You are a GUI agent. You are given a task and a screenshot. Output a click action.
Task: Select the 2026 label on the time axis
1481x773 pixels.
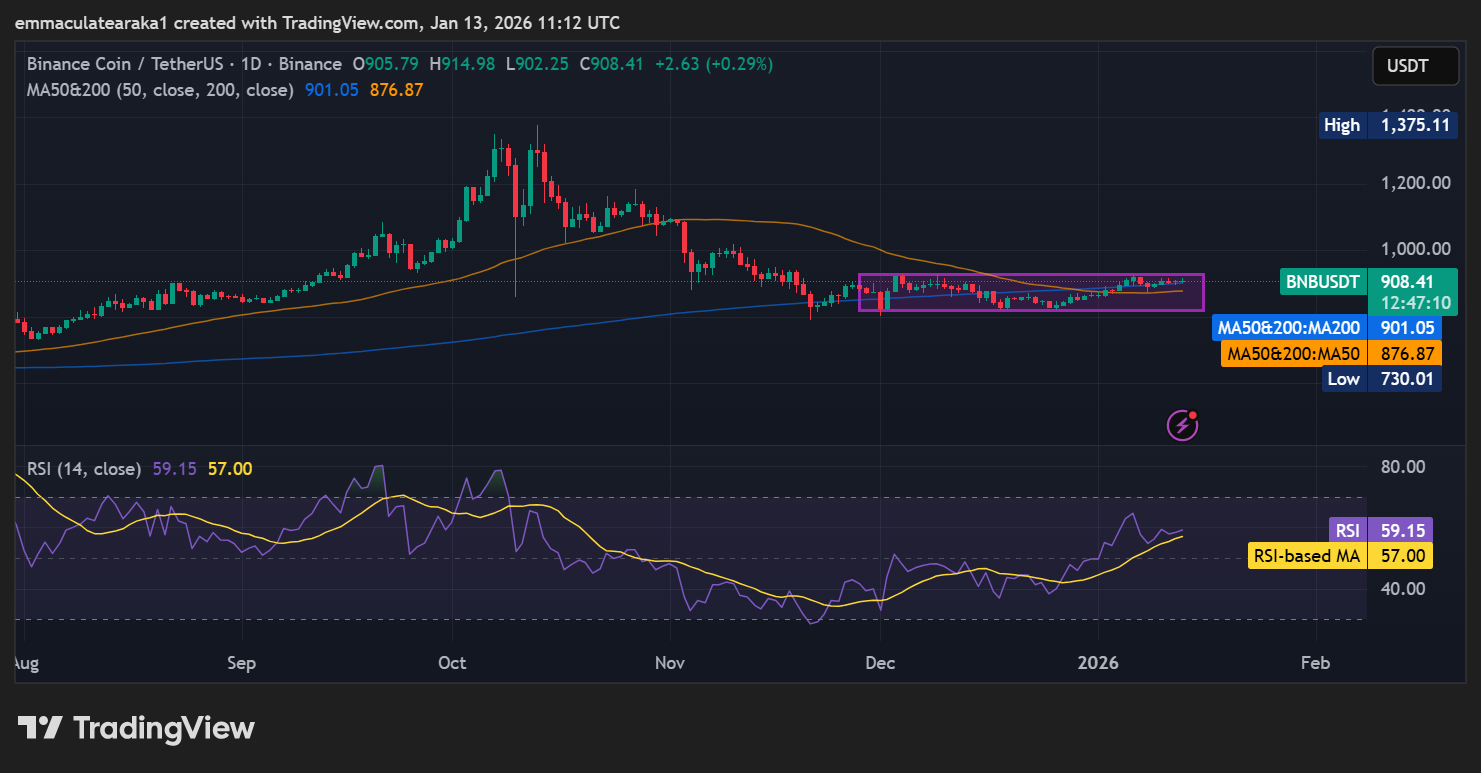point(1098,662)
